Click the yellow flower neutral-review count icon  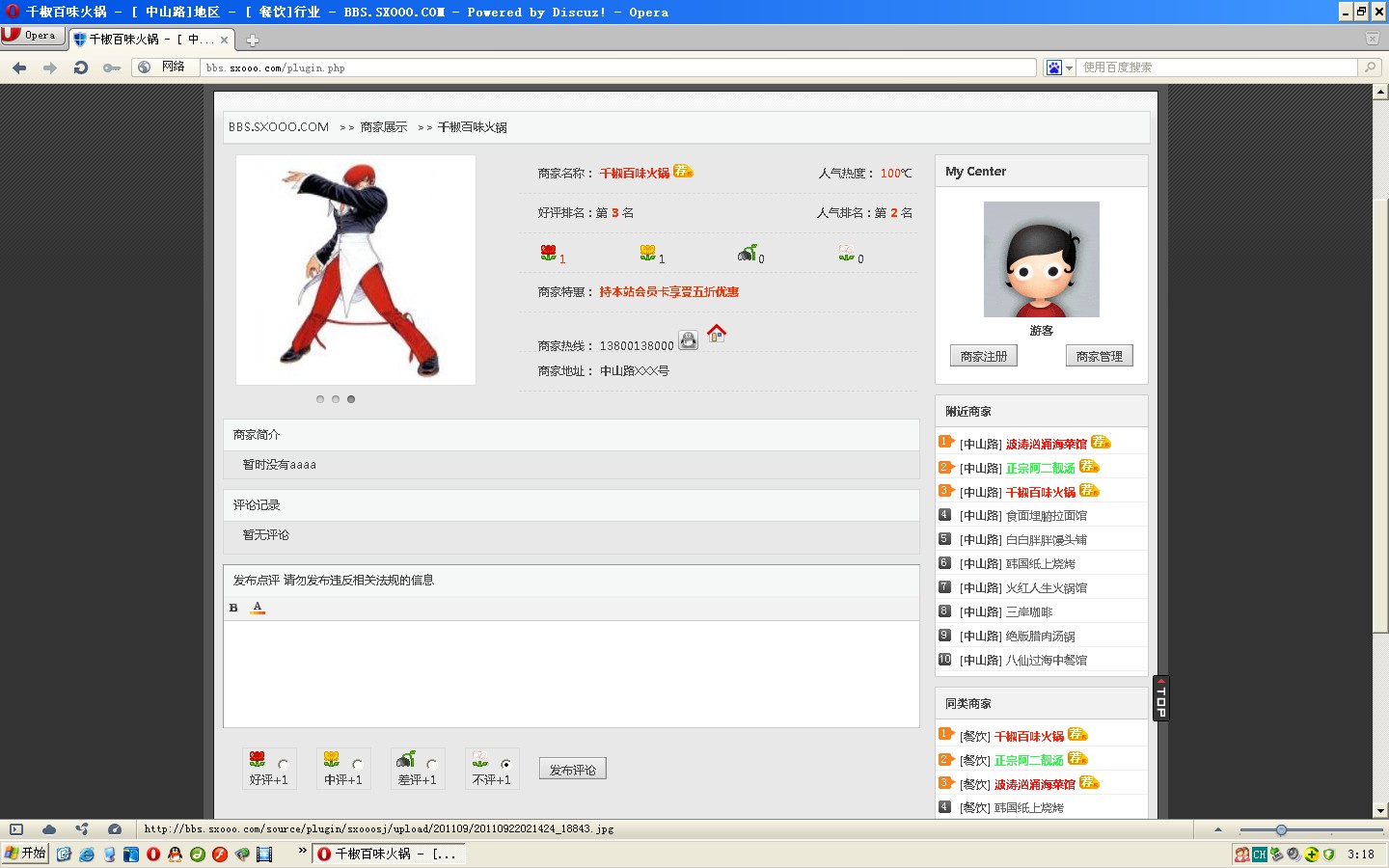[647, 253]
